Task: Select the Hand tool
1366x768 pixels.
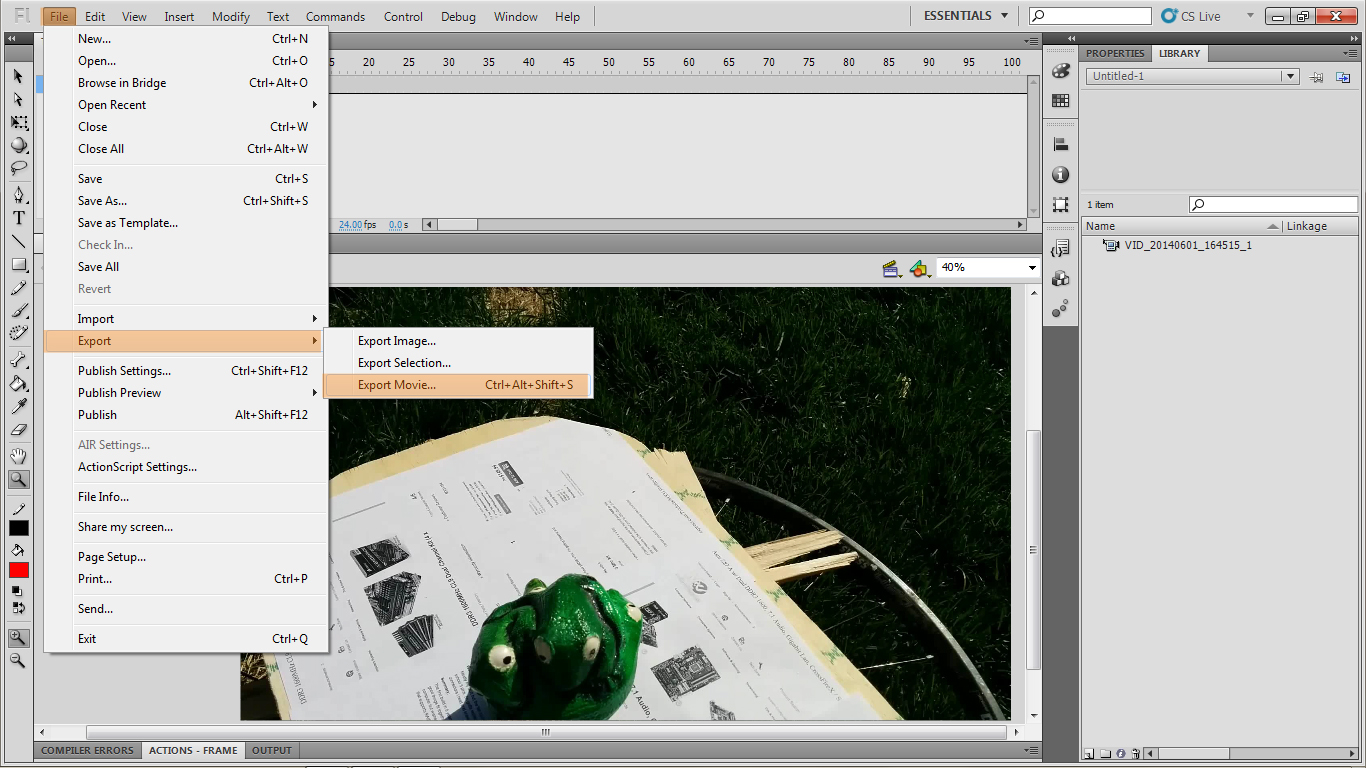Action: tap(18, 456)
